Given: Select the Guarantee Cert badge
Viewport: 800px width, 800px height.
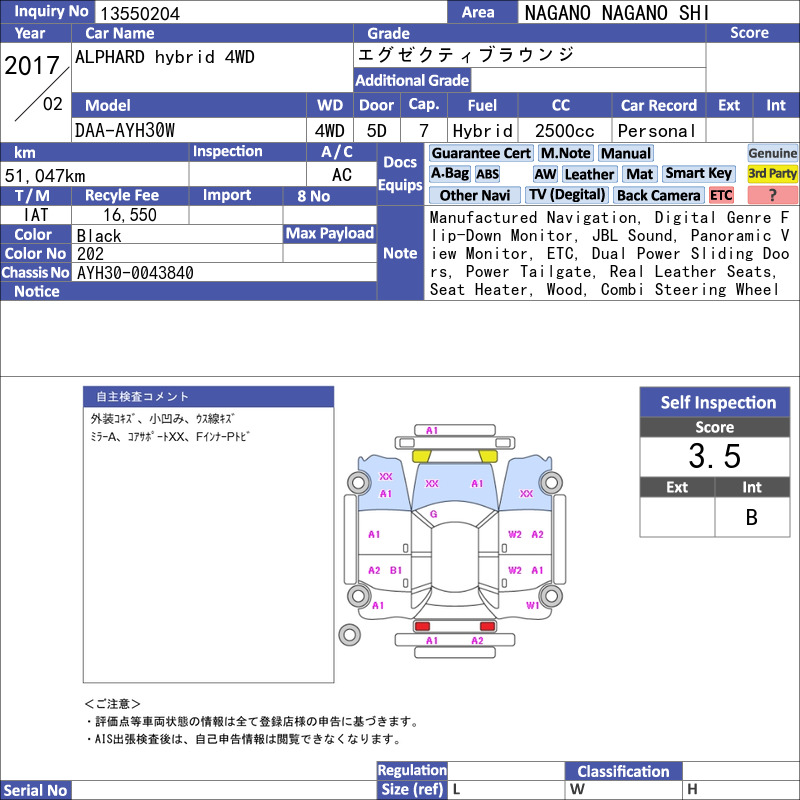Looking at the screenshot, I should 481,153.
